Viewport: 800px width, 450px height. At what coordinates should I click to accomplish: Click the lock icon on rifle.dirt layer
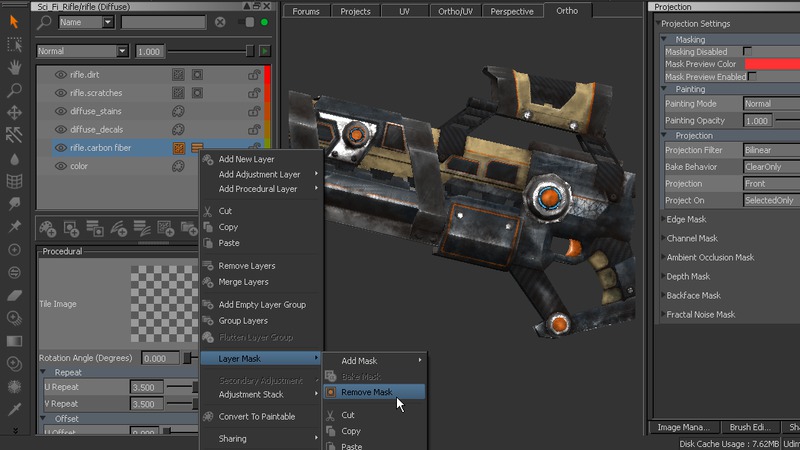(253, 75)
